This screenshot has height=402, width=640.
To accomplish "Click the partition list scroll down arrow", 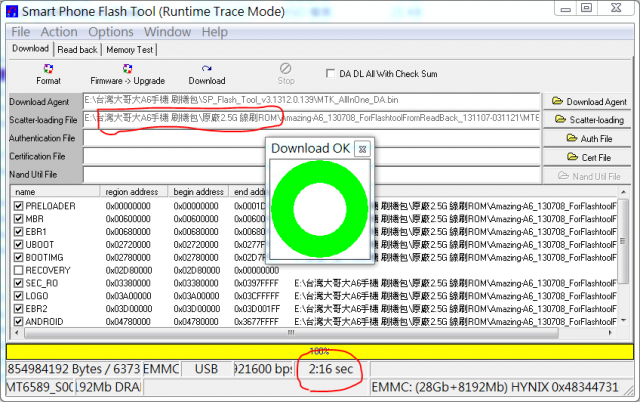I will point(623,321).
